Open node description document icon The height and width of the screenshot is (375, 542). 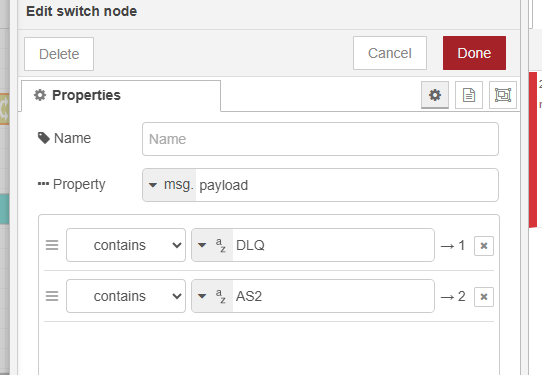tap(469, 95)
